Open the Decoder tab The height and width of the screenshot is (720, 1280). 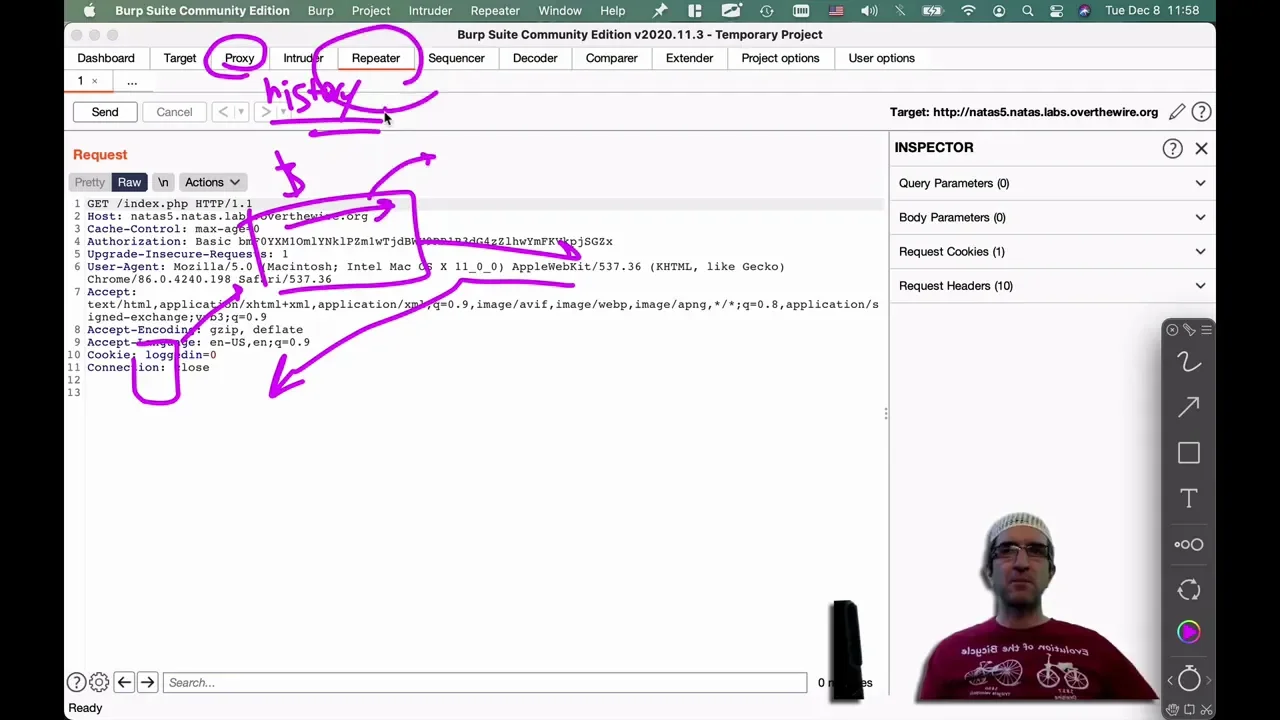(x=535, y=58)
